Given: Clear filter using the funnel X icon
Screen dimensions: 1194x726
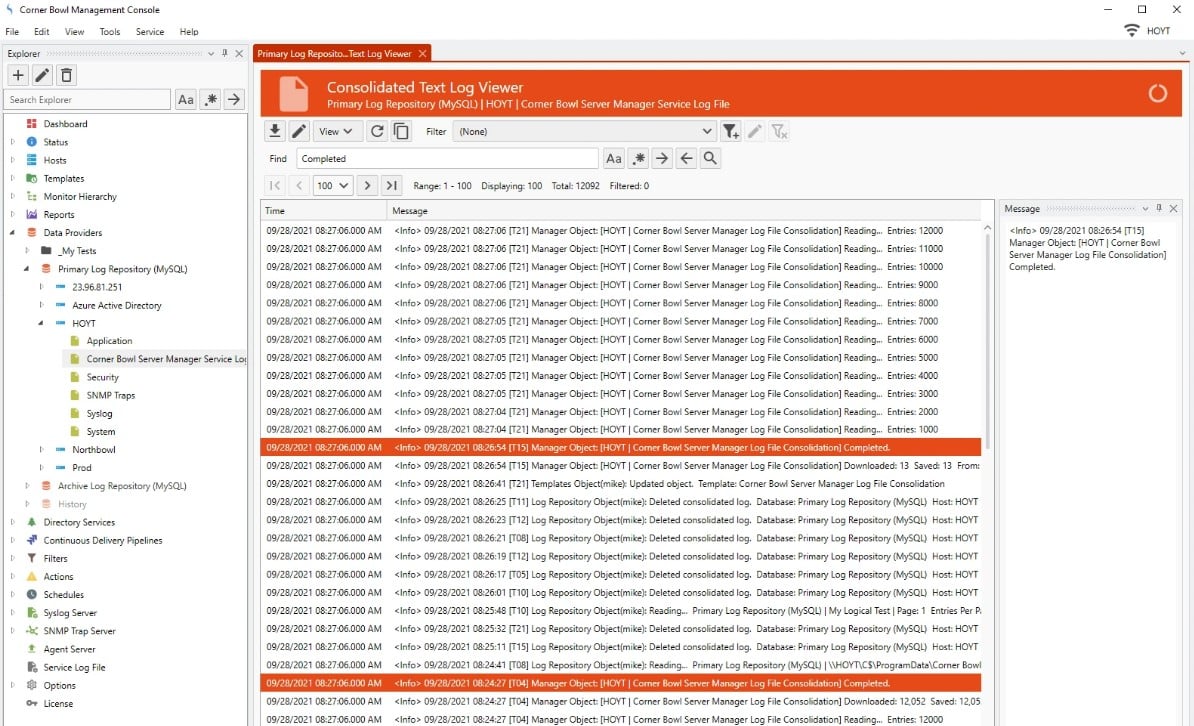Looking at the screenshot, I should 779,131.
